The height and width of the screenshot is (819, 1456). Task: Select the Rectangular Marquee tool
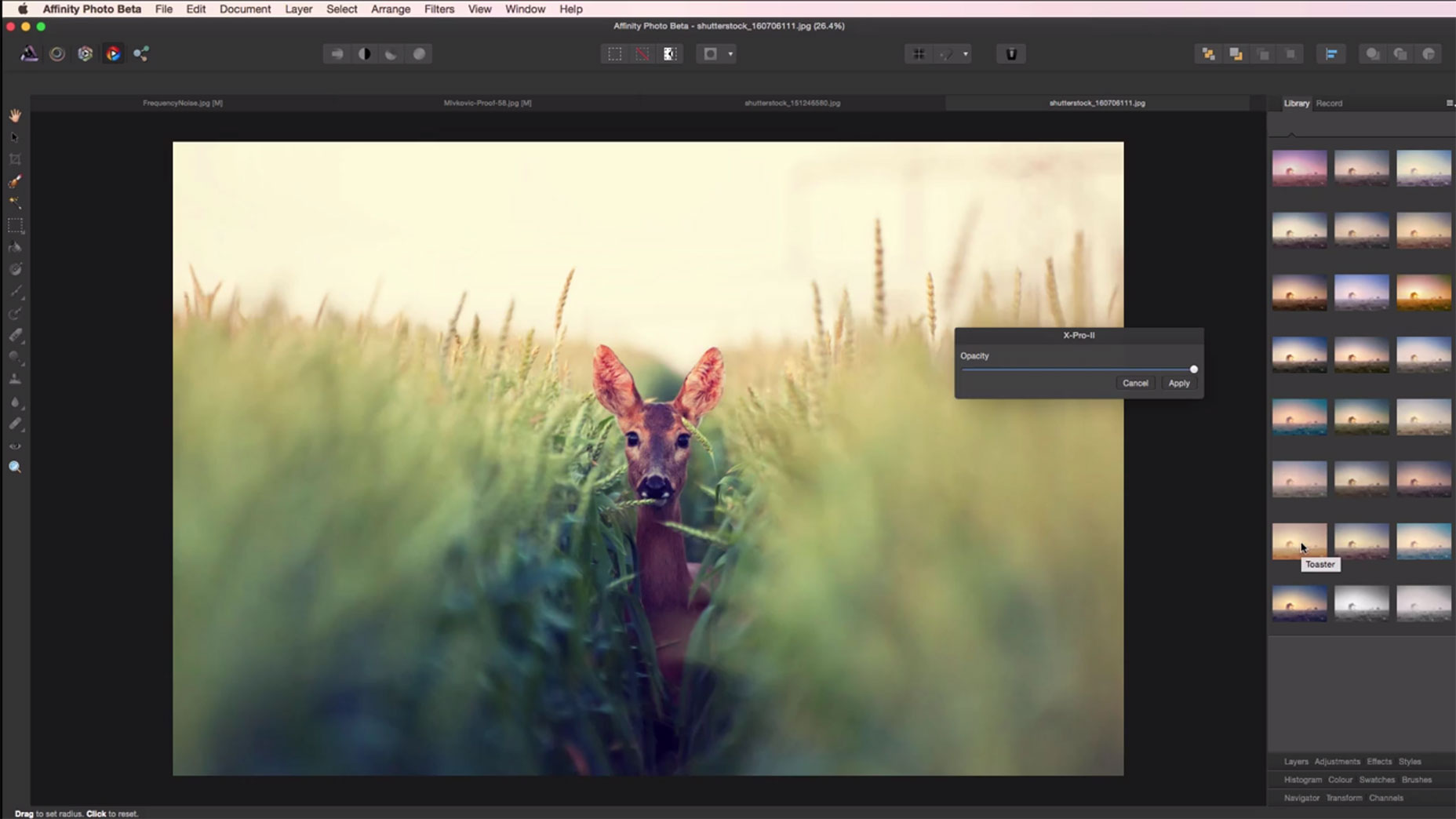pyautogui.click(x=15, y=225)
